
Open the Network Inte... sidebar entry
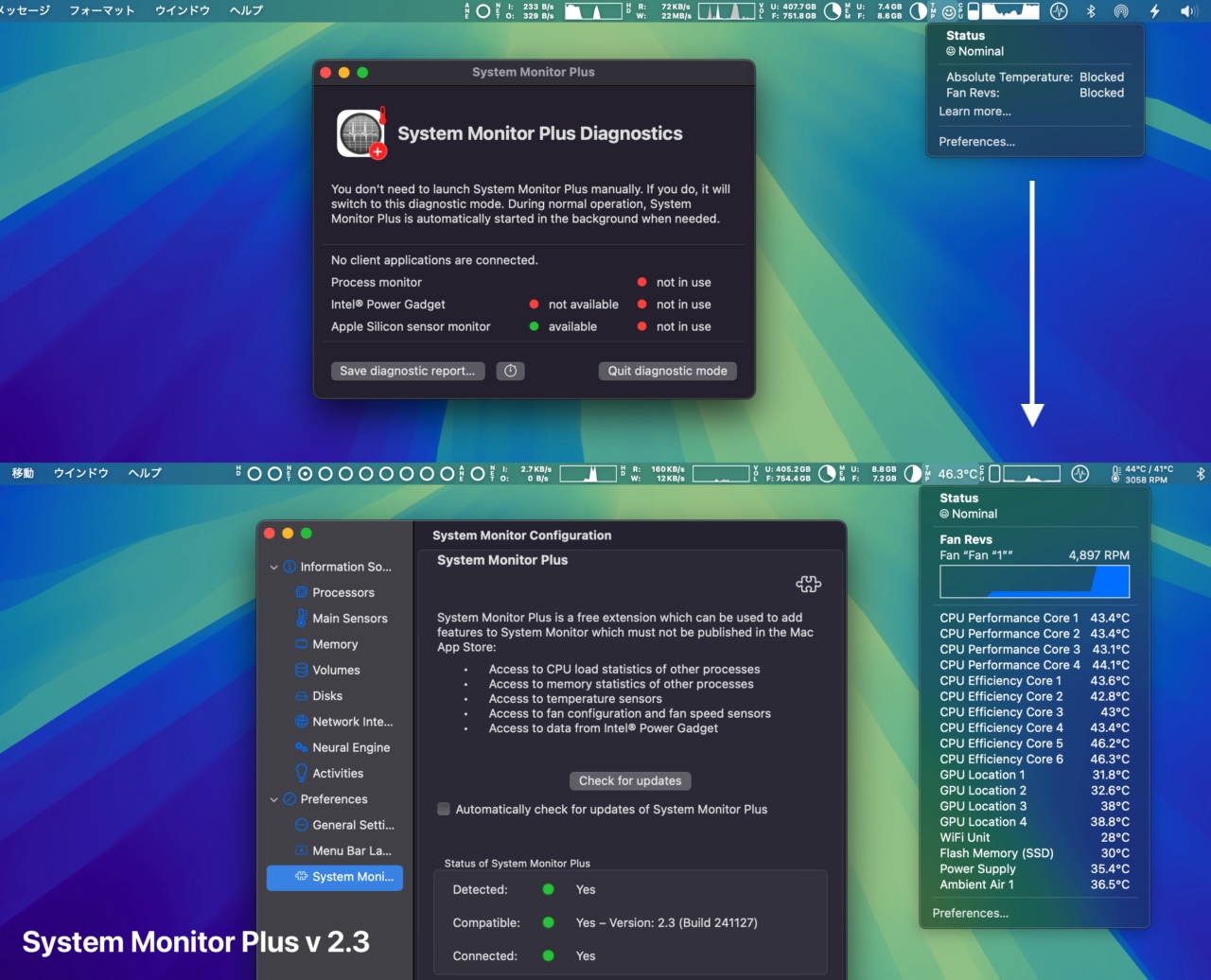tap(343, 722)
